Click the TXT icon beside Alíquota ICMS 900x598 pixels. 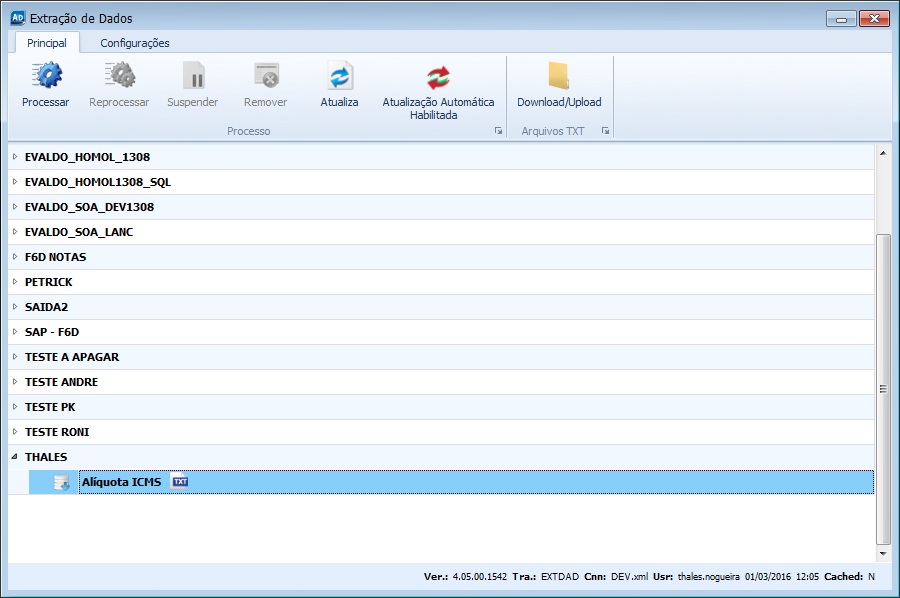pyautogui.click(x=180, y=482)
